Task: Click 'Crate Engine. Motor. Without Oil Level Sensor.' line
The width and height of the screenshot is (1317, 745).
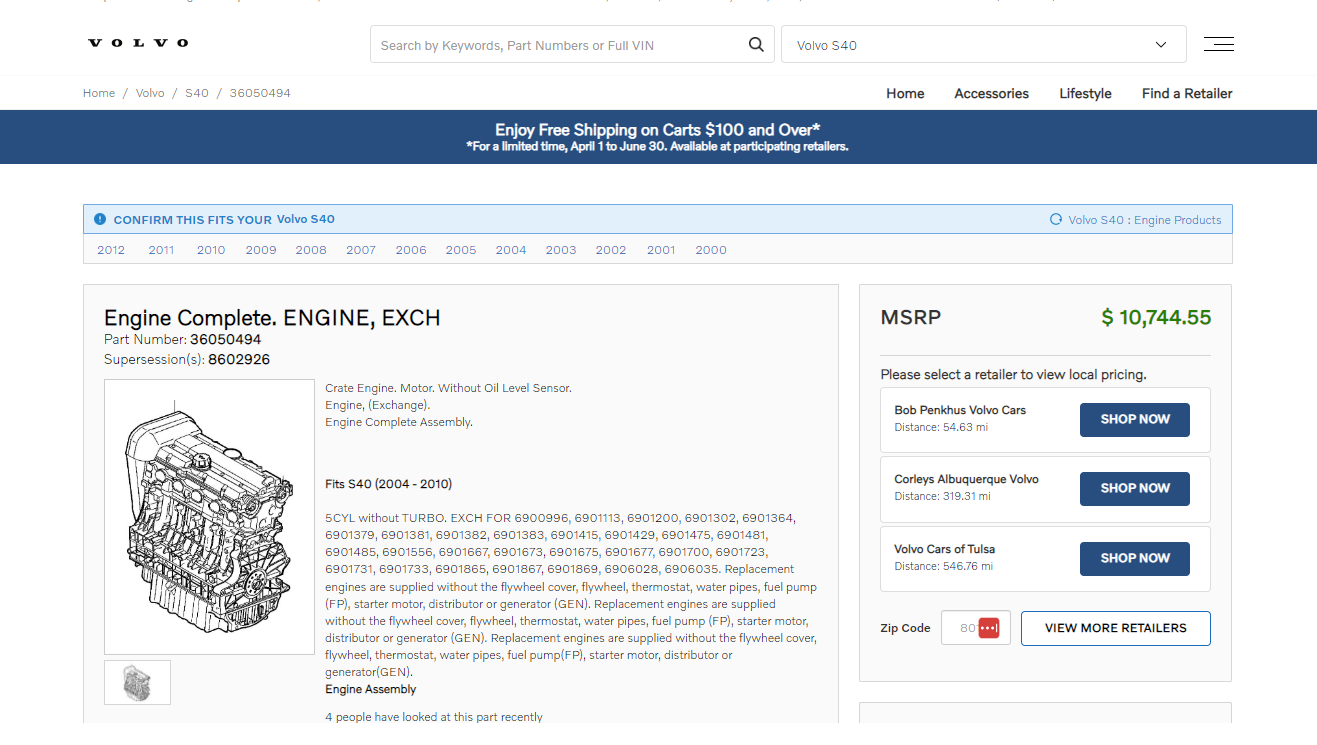Action: [448, 388]
